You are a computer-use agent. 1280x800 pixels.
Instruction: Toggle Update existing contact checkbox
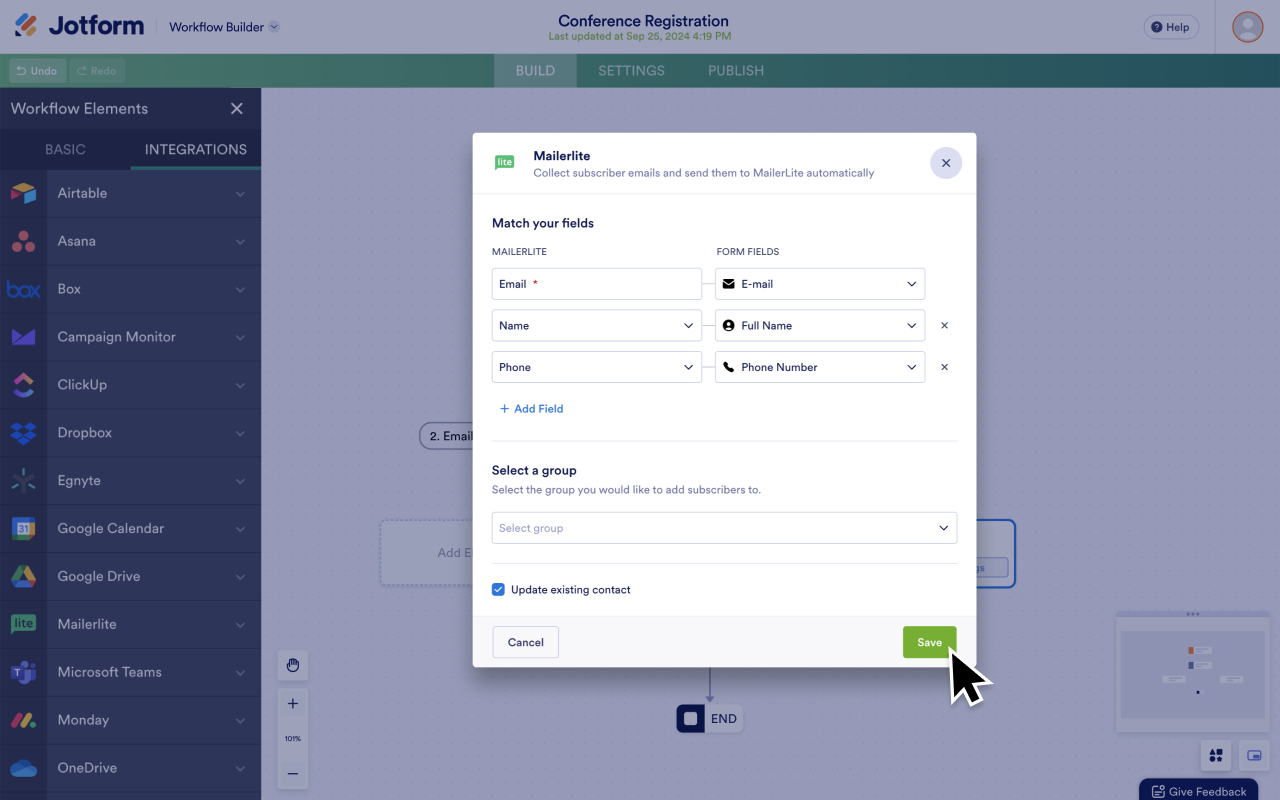click(x=498, y=590)
